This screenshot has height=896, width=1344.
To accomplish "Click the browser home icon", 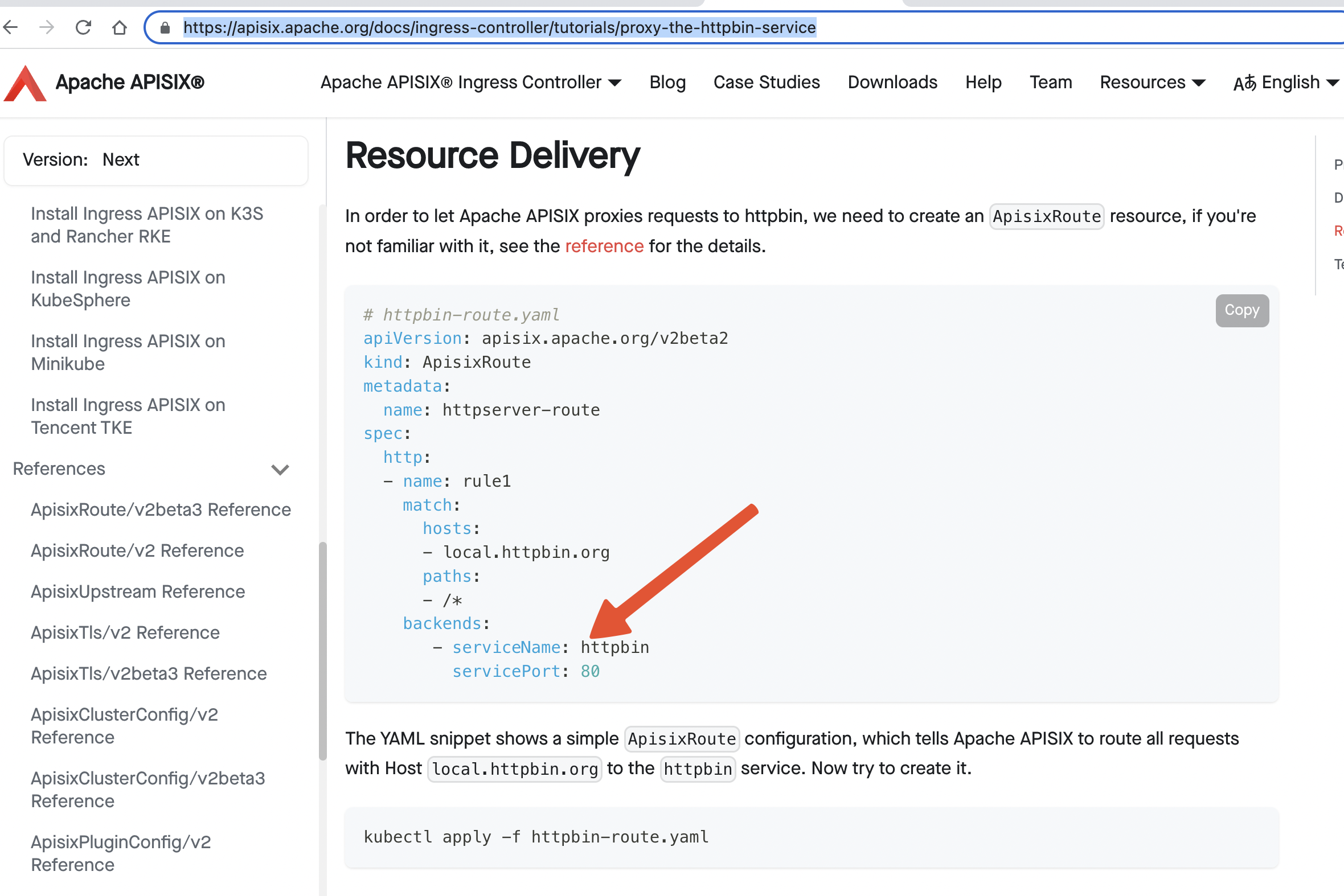I will [120, 27].
